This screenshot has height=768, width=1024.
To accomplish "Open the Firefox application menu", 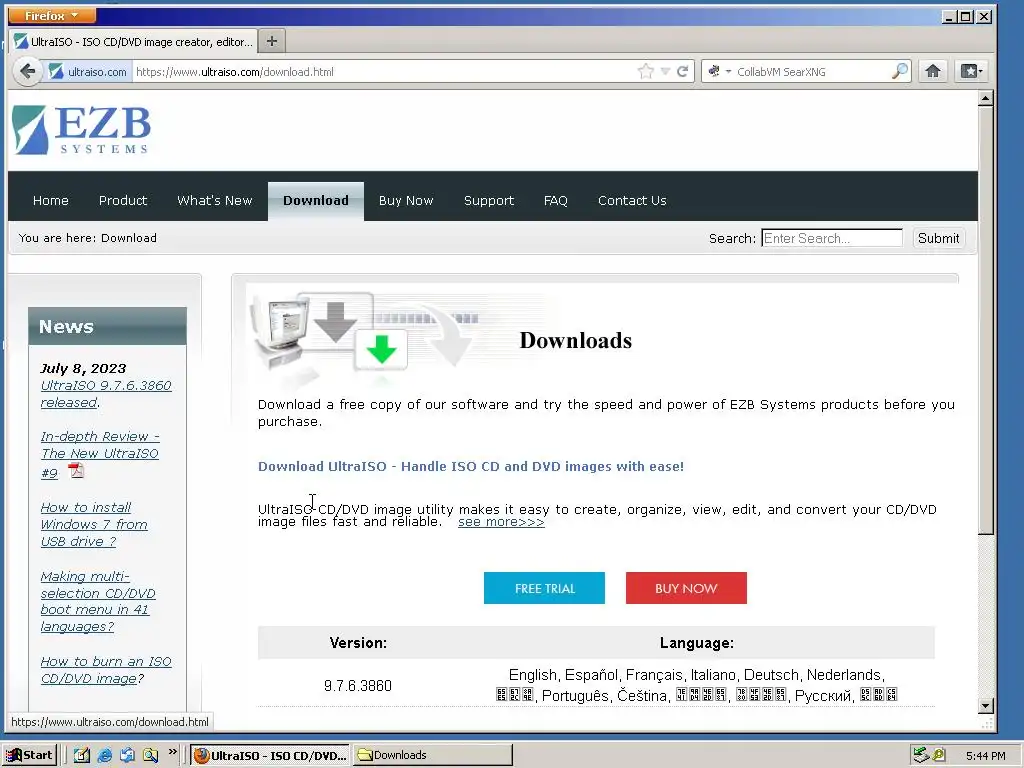I will pyautogui.click(x=51, y=15).
